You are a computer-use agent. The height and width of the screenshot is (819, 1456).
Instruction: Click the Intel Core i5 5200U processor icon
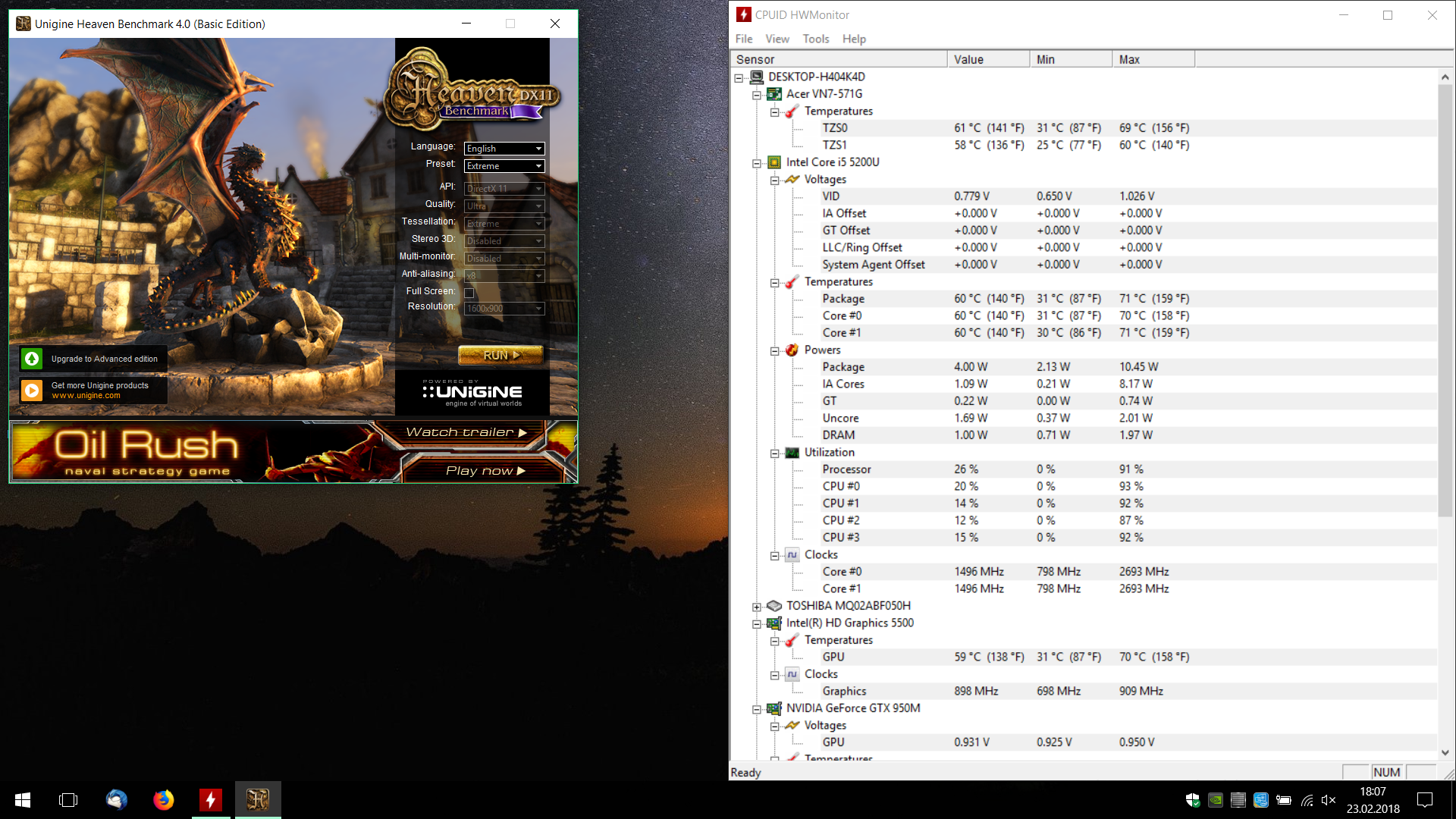773,162
